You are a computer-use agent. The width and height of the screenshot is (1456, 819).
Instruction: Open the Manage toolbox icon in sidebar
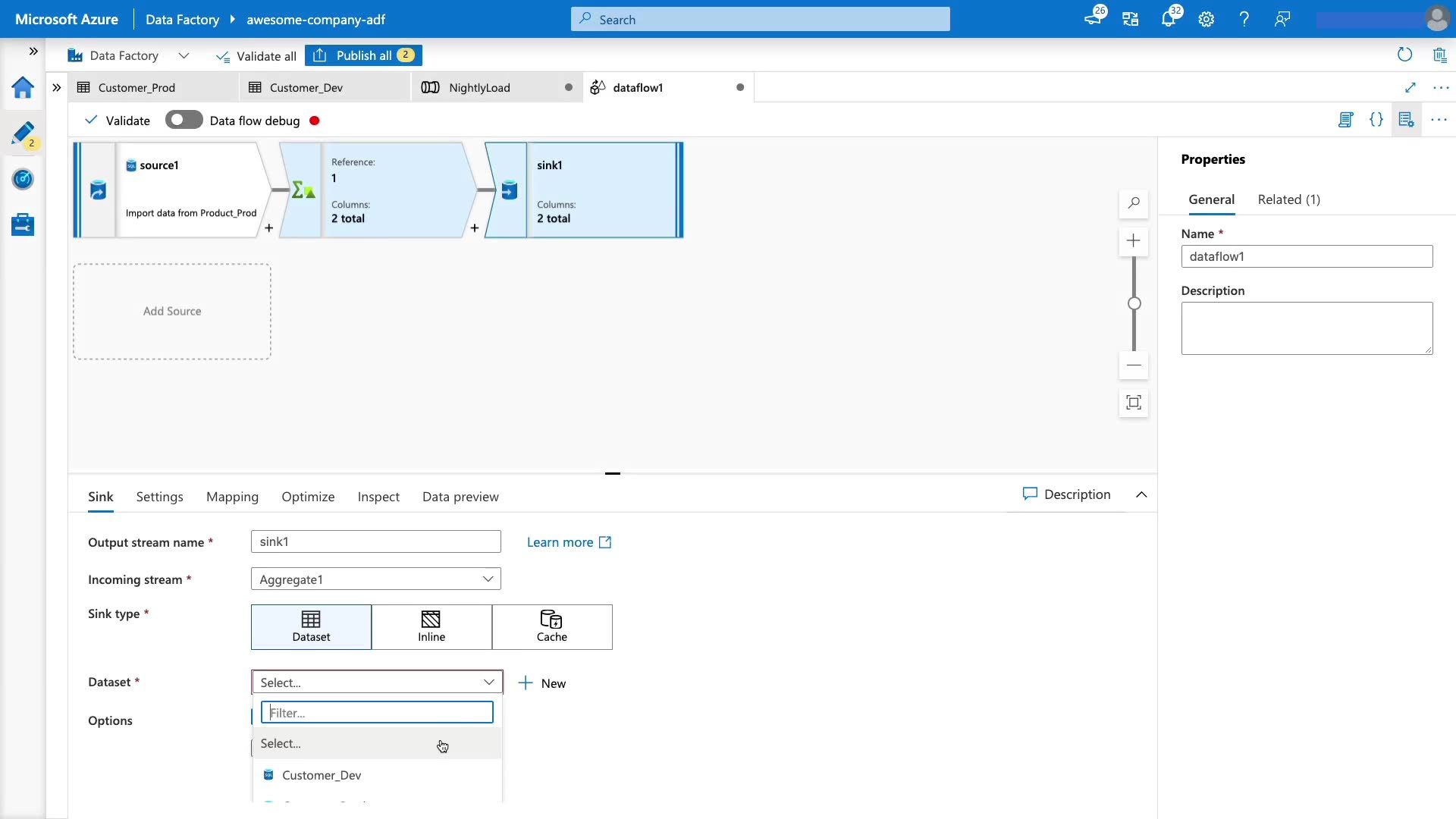click(x=23, y=224)
